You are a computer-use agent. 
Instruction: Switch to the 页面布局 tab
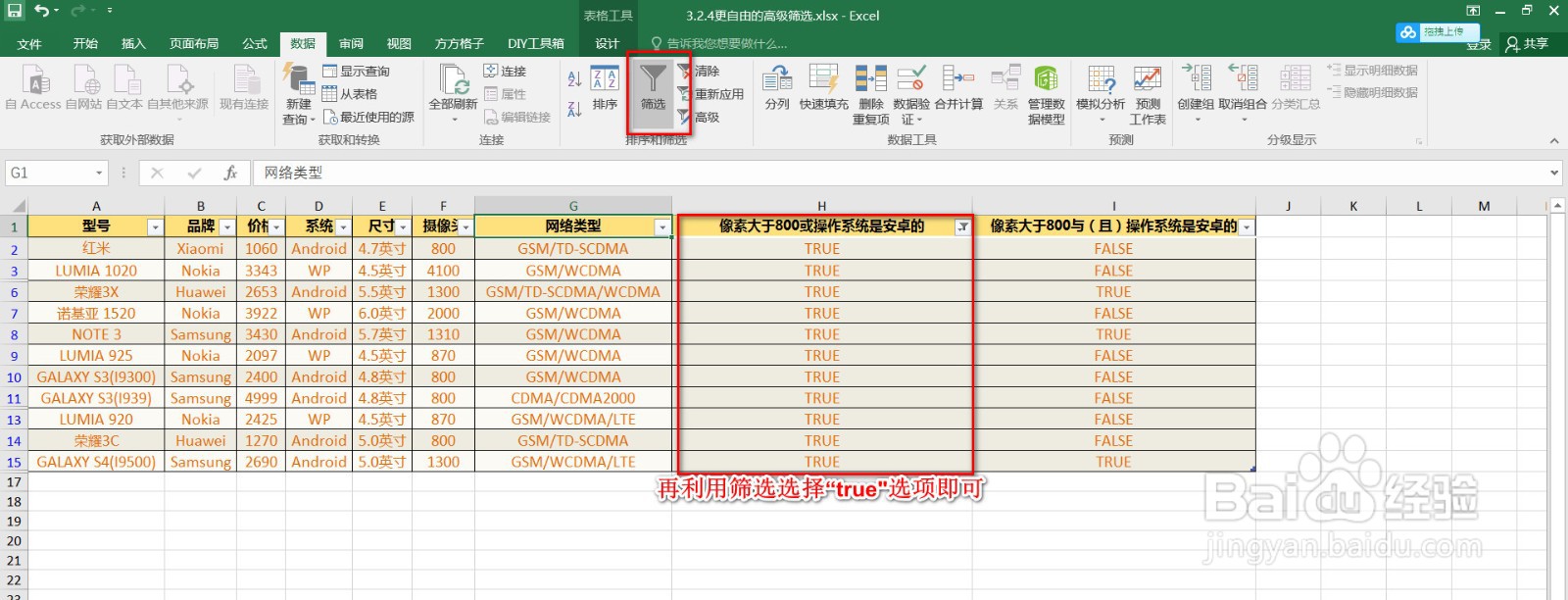pyautogui.click(x=194, y=43)
